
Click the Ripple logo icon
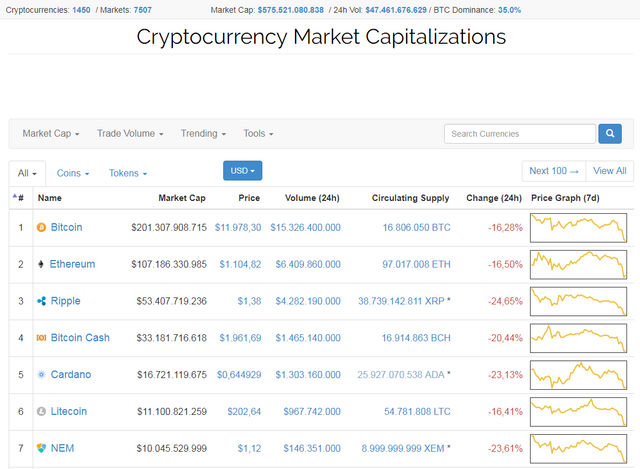click(x=41, y=301)
